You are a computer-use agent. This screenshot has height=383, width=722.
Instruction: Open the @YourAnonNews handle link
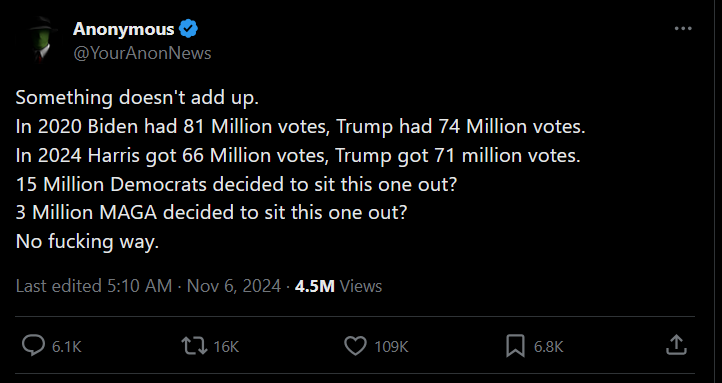coord(142,53)
